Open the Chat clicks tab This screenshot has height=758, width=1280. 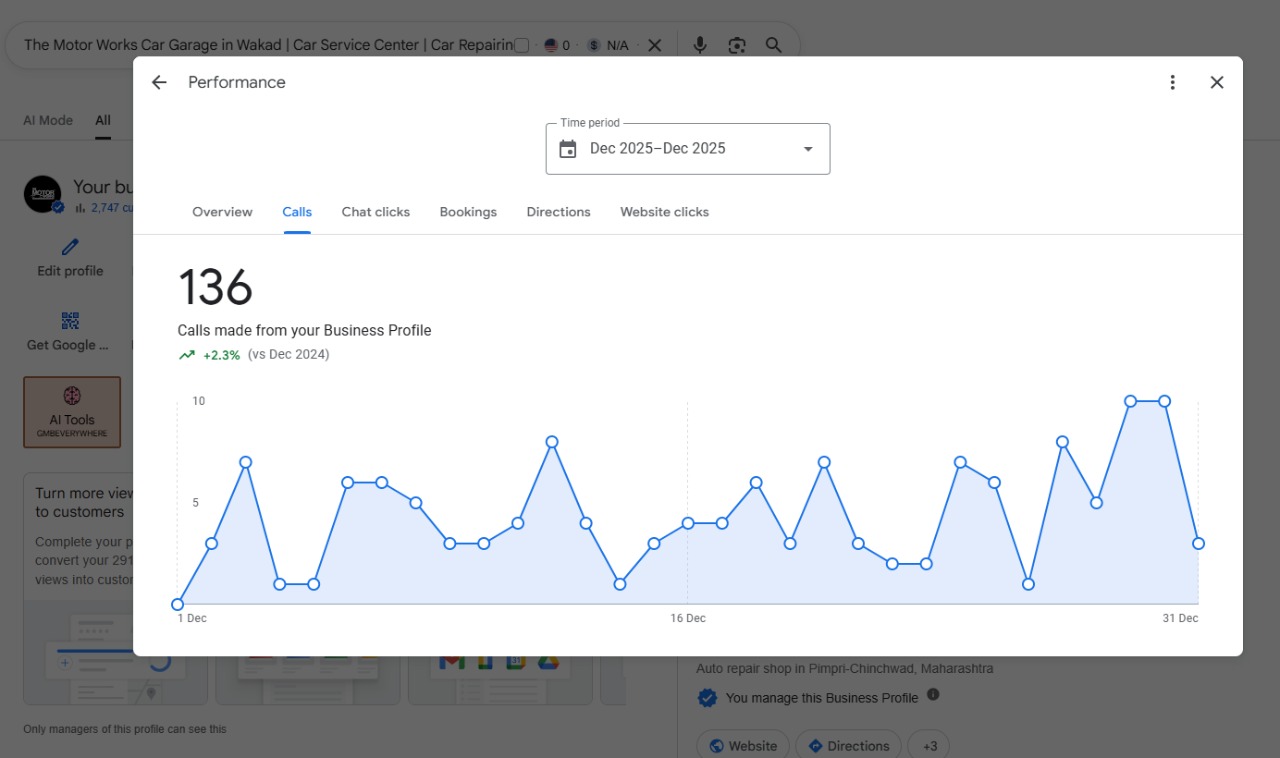pyautogui.click(x=376, y=212)
